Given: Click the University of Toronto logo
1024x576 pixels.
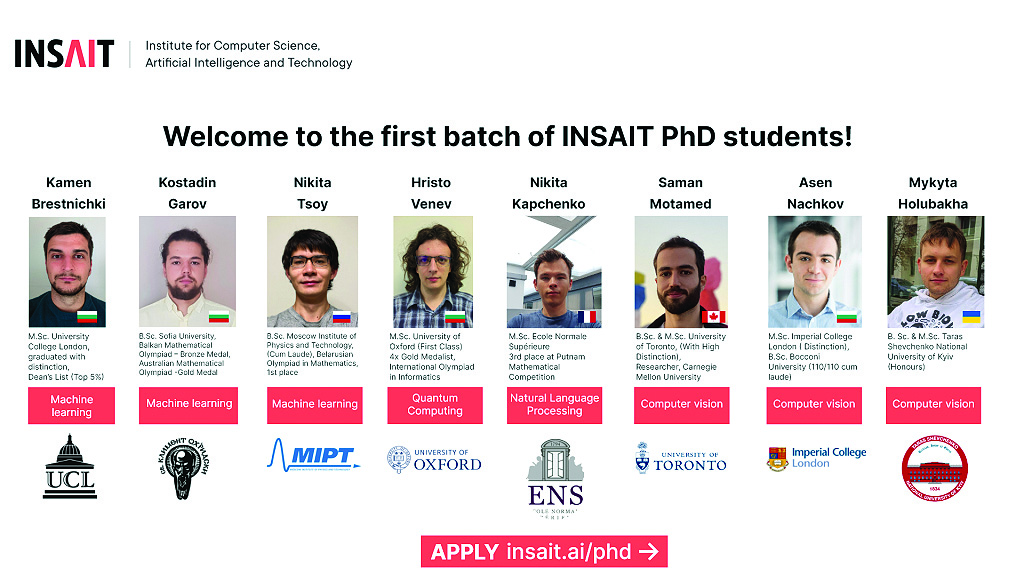Looking at the screenshot, I should pos(680,458).
